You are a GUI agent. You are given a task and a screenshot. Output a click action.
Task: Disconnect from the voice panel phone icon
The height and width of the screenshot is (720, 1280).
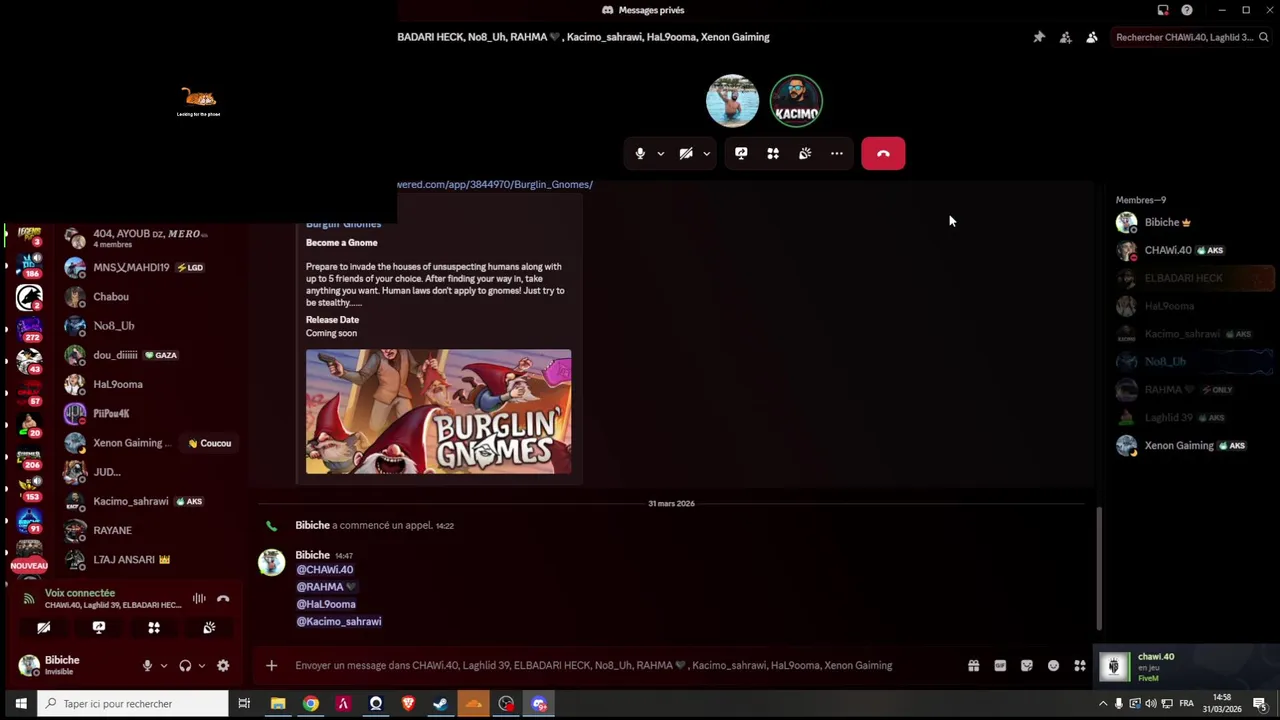[x=223, y=599]
